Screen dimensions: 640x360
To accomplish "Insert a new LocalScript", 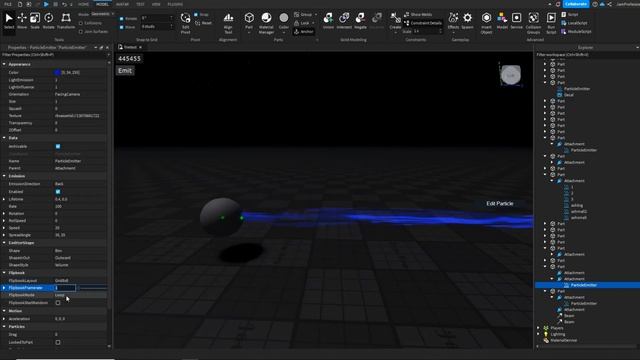I will coord(574,23).
